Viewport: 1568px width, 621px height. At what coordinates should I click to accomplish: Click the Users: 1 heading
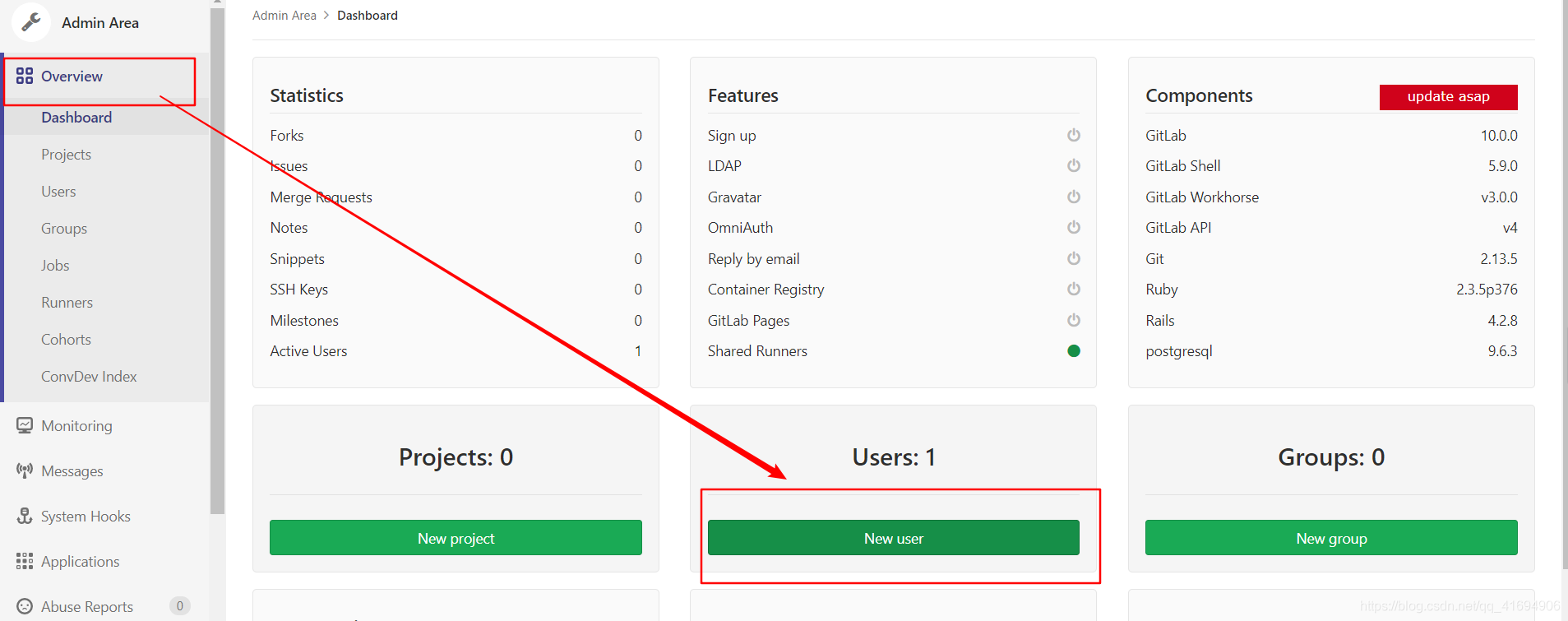894,457
